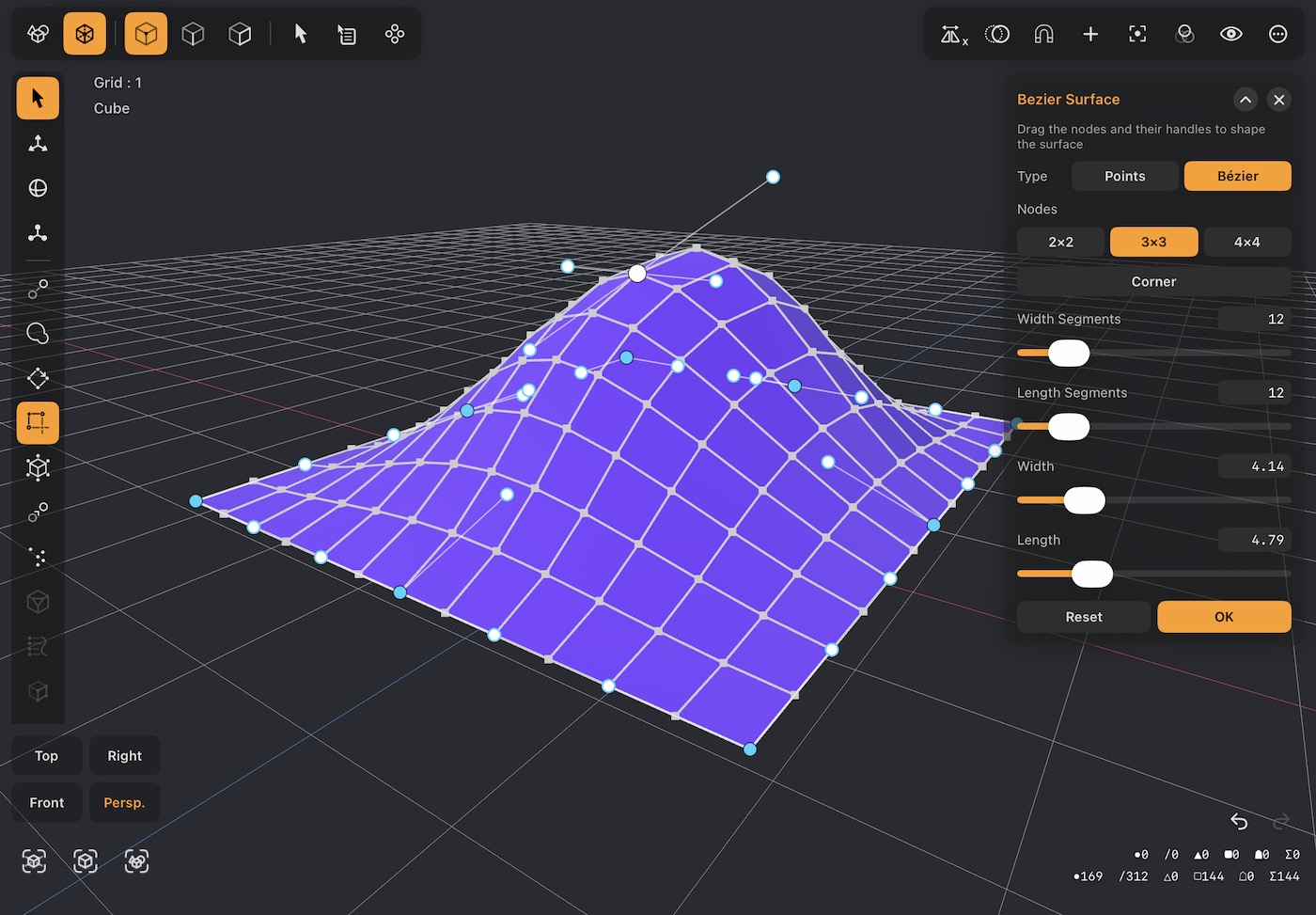Image resolution: width=1316 pixels, height=915 pixels.
Task: Select the Persp. view button
Action: pos(124,803)
